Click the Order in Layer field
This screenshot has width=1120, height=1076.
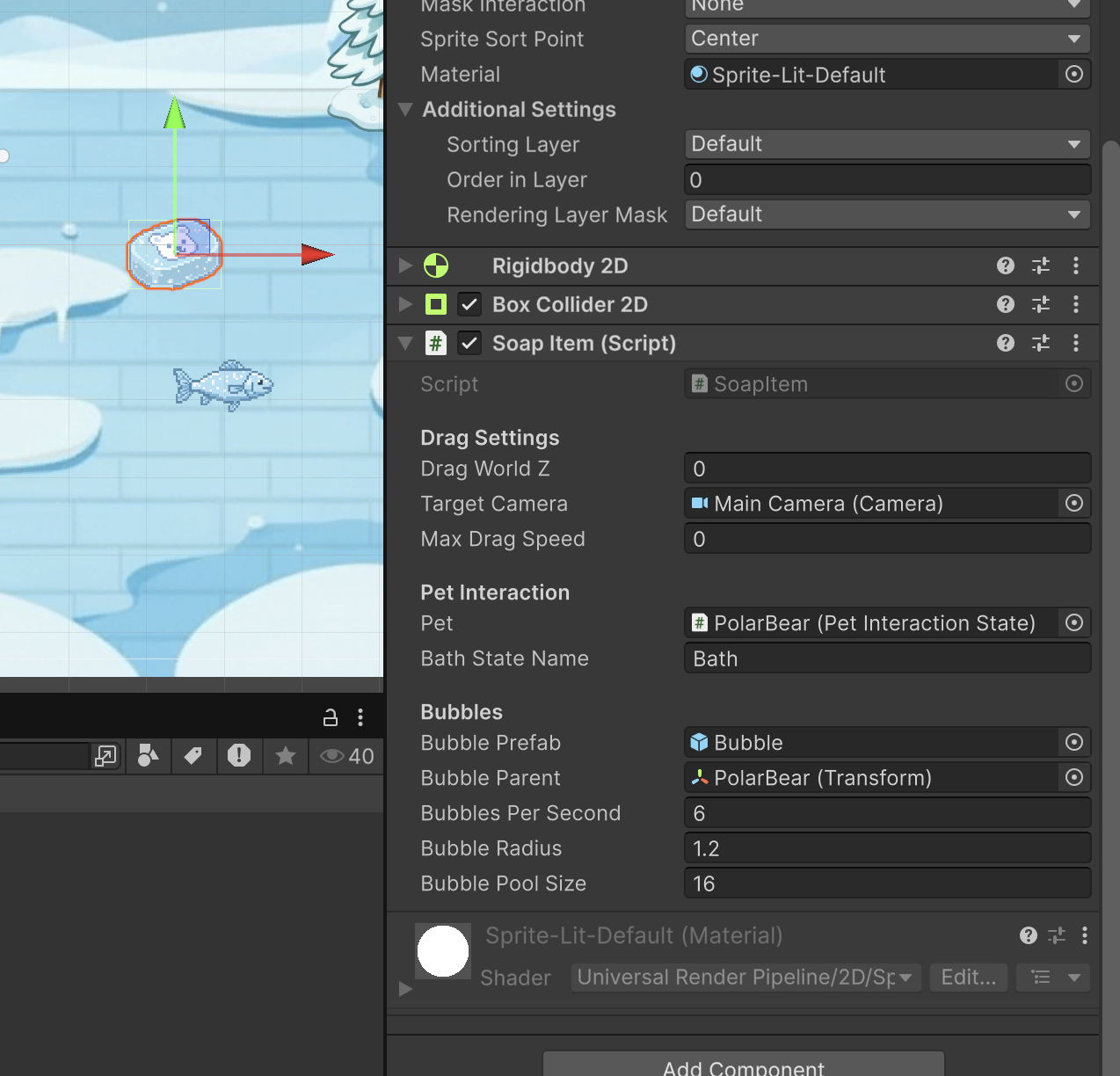click(887, 179)
